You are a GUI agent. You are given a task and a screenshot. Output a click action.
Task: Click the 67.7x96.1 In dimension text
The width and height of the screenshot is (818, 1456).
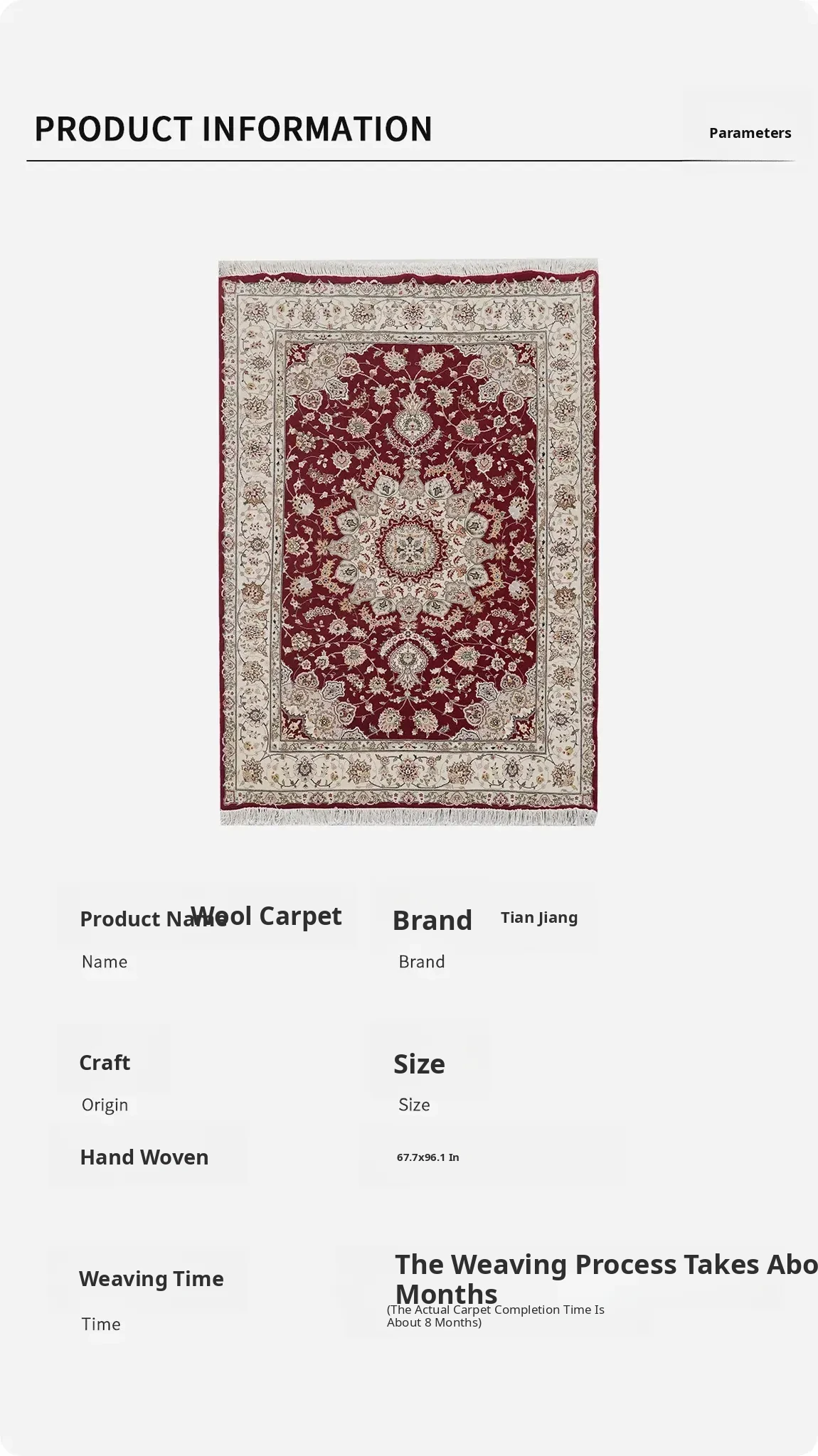[427, 1157]
